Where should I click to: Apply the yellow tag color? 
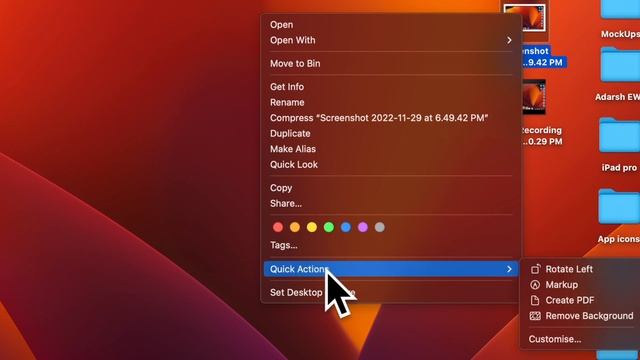coord(312,227)
